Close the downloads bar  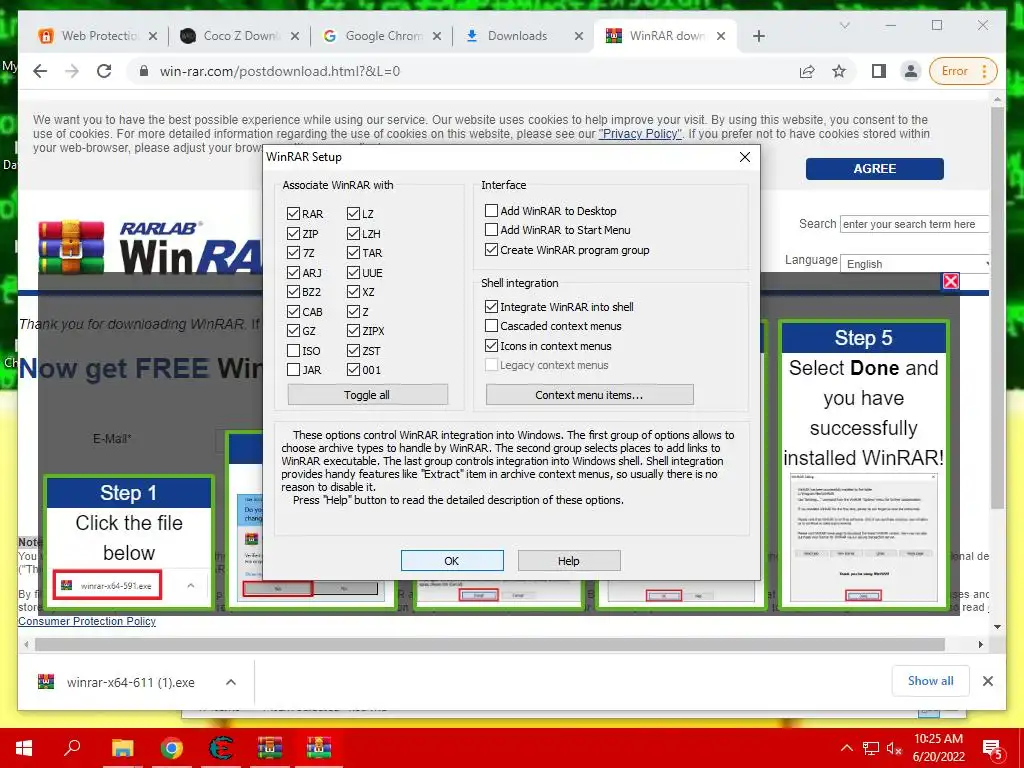[x=987, y=681]
